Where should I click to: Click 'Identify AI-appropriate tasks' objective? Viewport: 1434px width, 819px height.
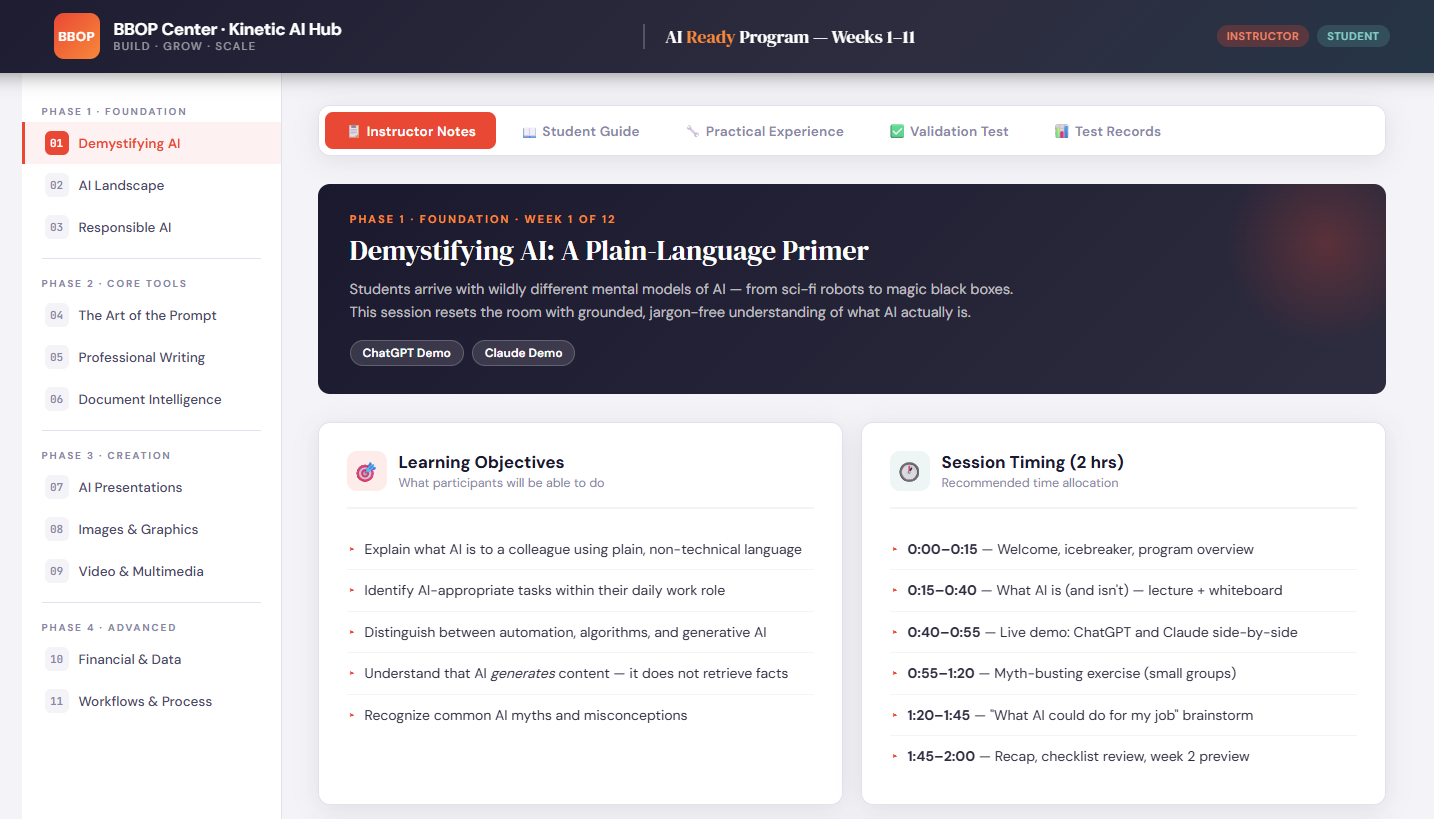pos(580,590)
